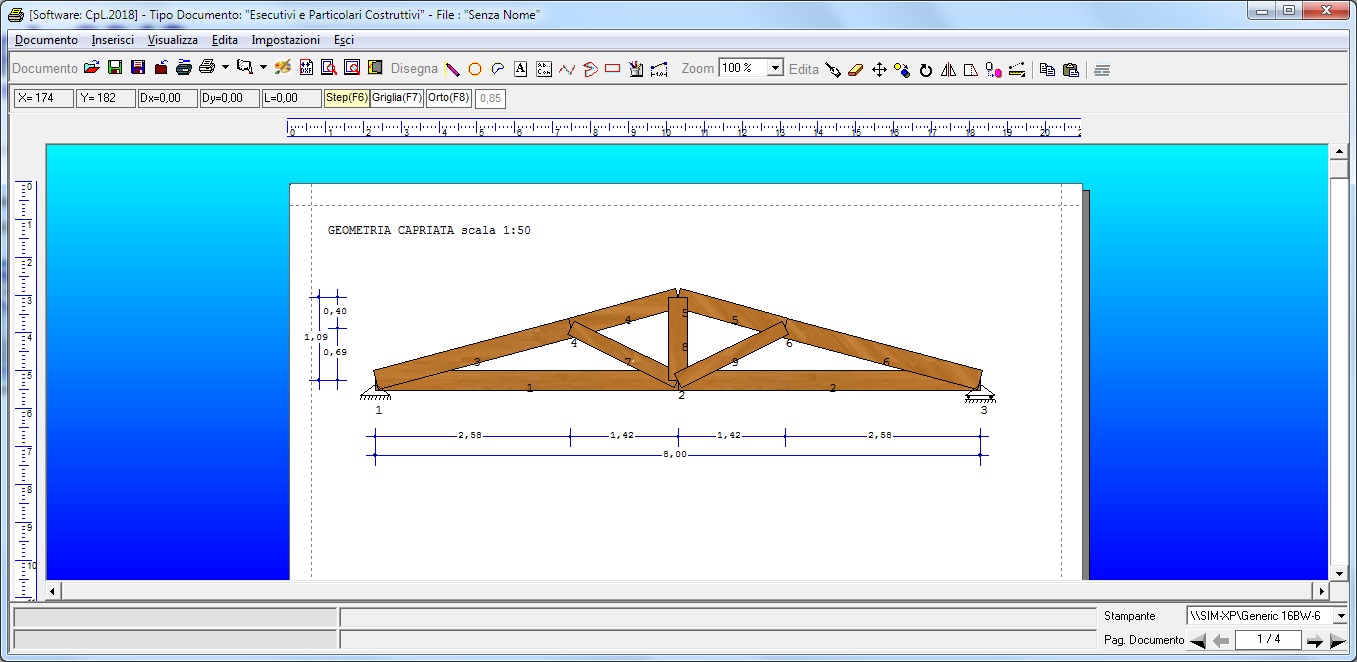This screenshot has width=1357, height=662.
Task: Click the 0,85 value field
Action: point(490,98)
